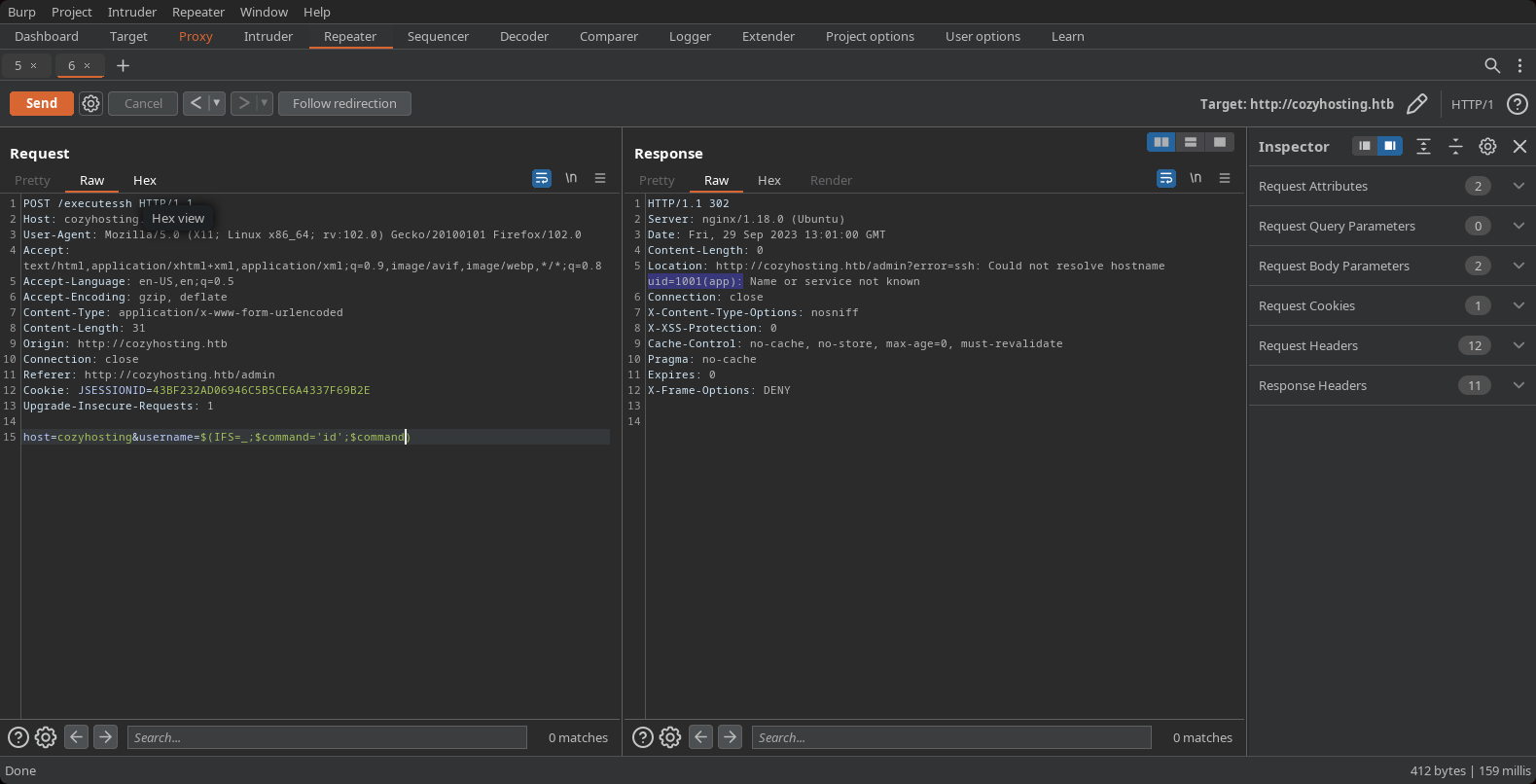Toggle response non-printable characters \n
The height and width of the screenshot is (784, 1536).
[1196, 178]
